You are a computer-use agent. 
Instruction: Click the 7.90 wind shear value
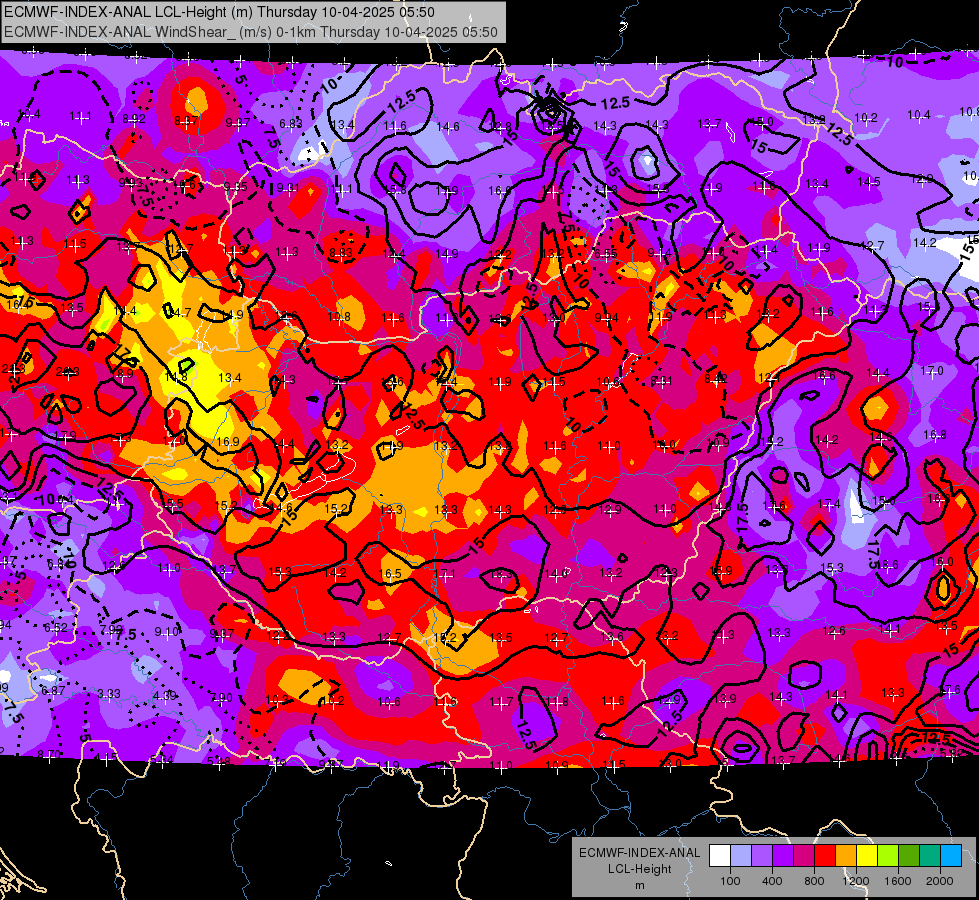tap(220, 698)
